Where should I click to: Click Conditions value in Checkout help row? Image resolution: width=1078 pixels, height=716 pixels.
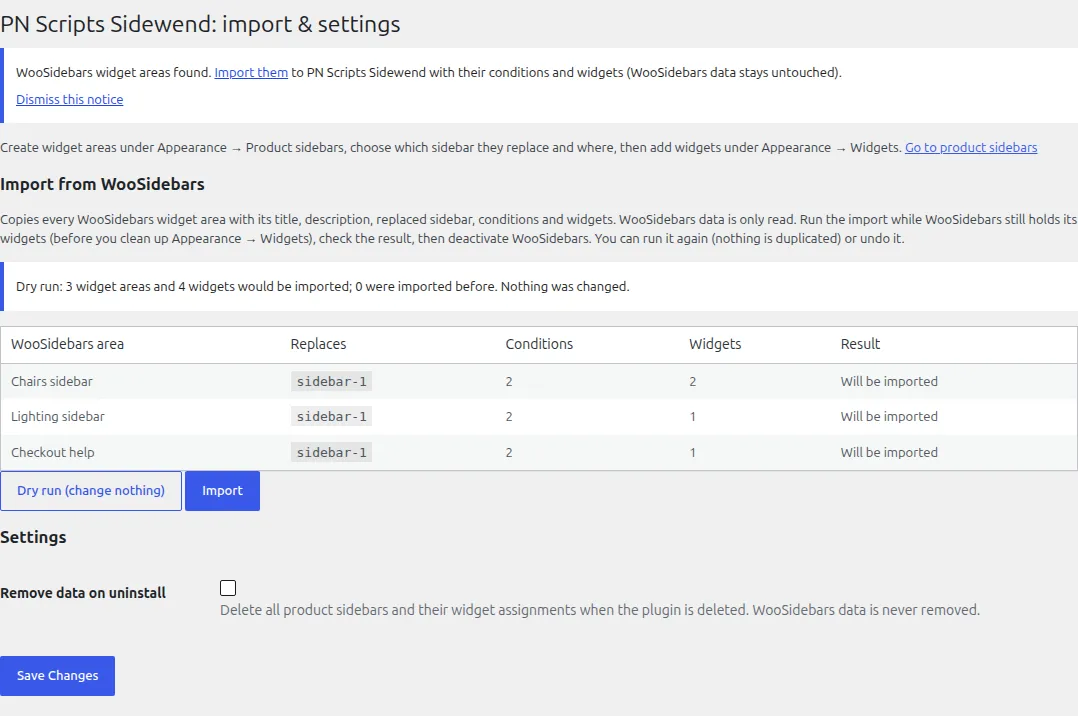tap(509, 452)
